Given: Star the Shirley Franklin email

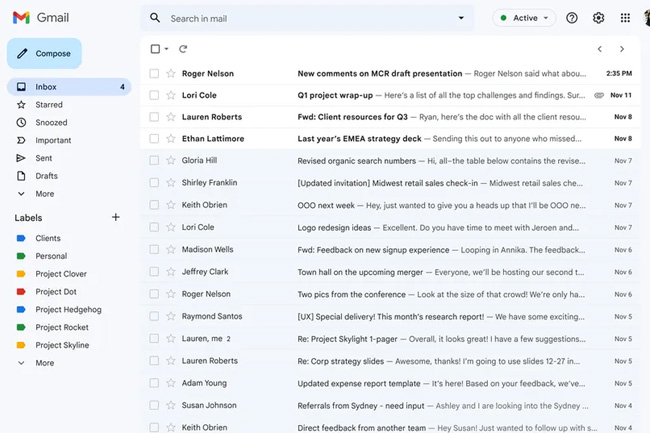Looking at the screenshot, I should (171, 182).
